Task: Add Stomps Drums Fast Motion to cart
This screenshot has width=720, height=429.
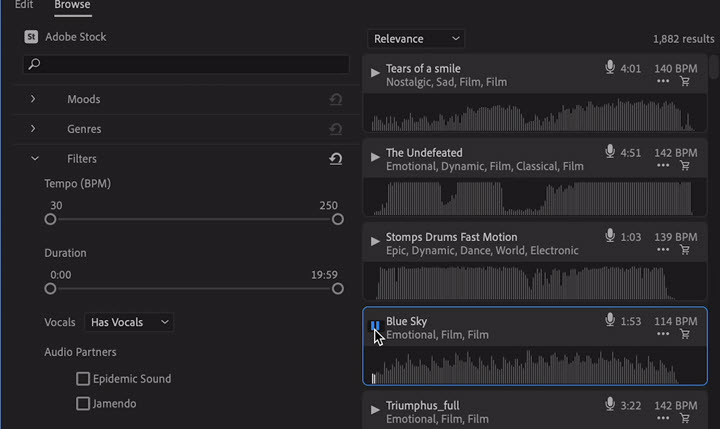Action: (x=685, y=250)
